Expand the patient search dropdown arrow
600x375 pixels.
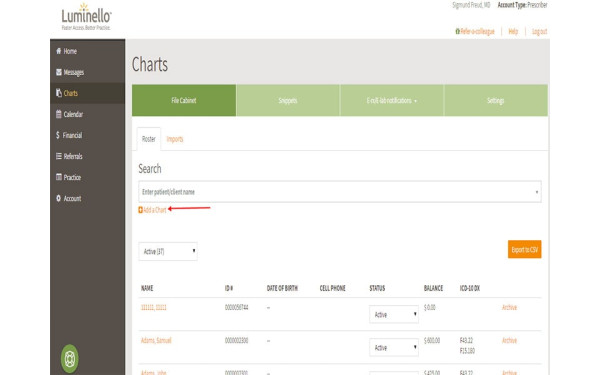(x=536, y=192)
